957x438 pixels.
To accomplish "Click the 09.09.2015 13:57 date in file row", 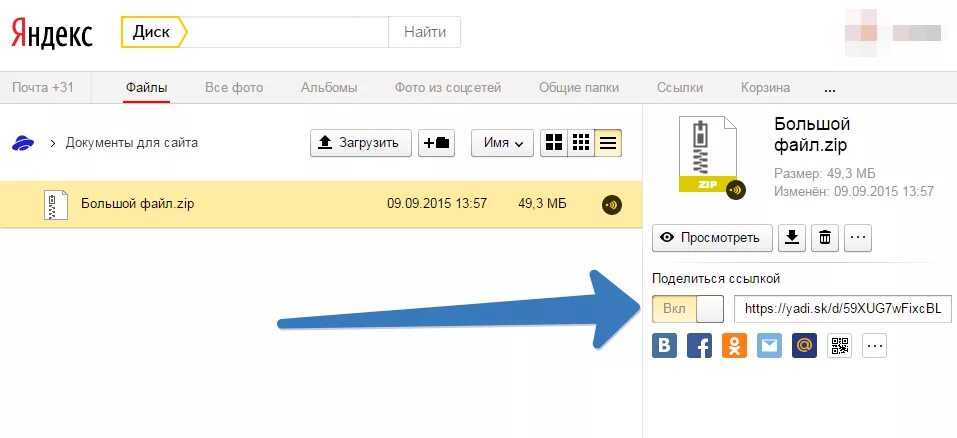I will click(437, 203).
